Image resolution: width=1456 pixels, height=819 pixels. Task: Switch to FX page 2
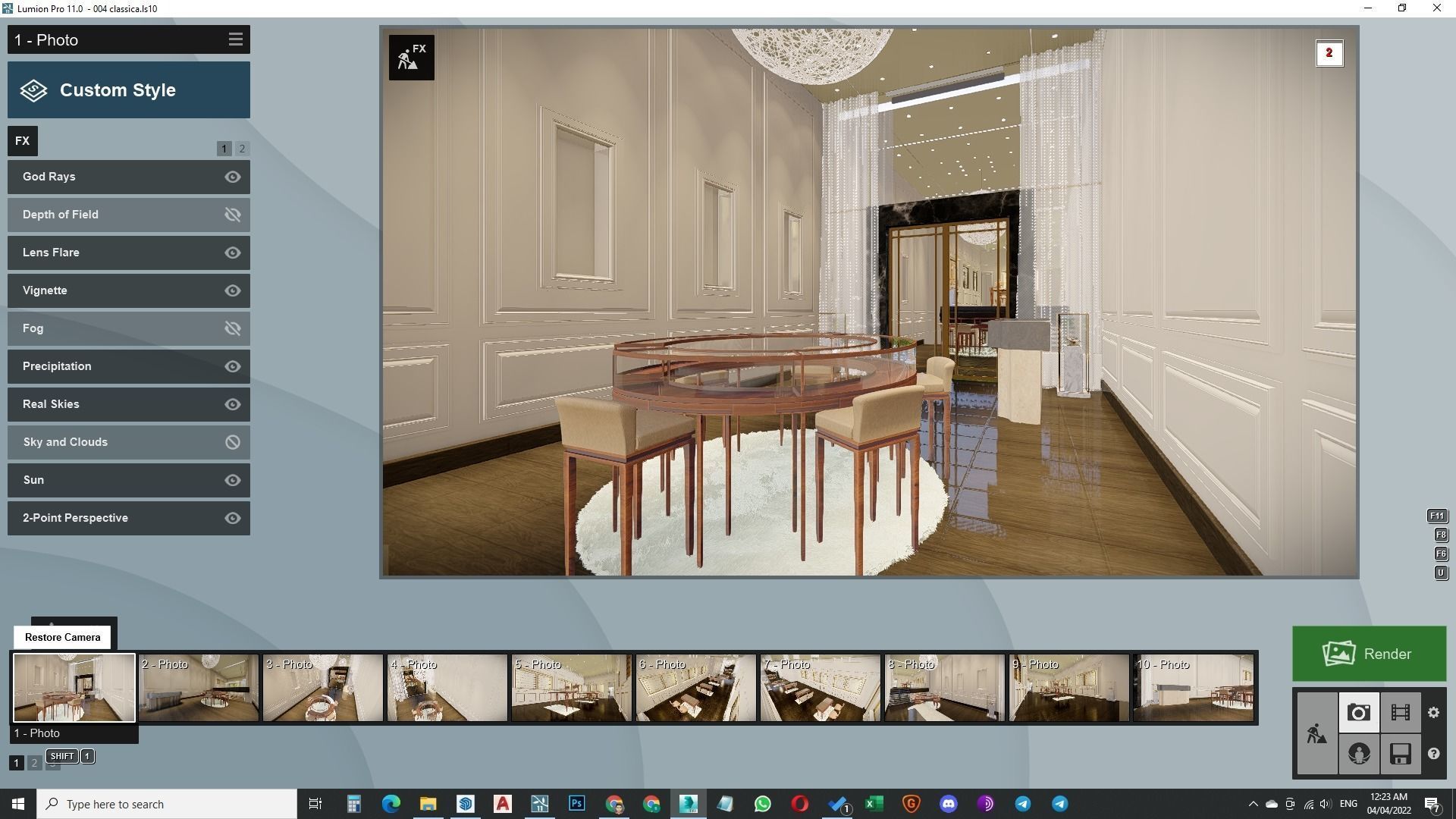[x=242, y=149]
